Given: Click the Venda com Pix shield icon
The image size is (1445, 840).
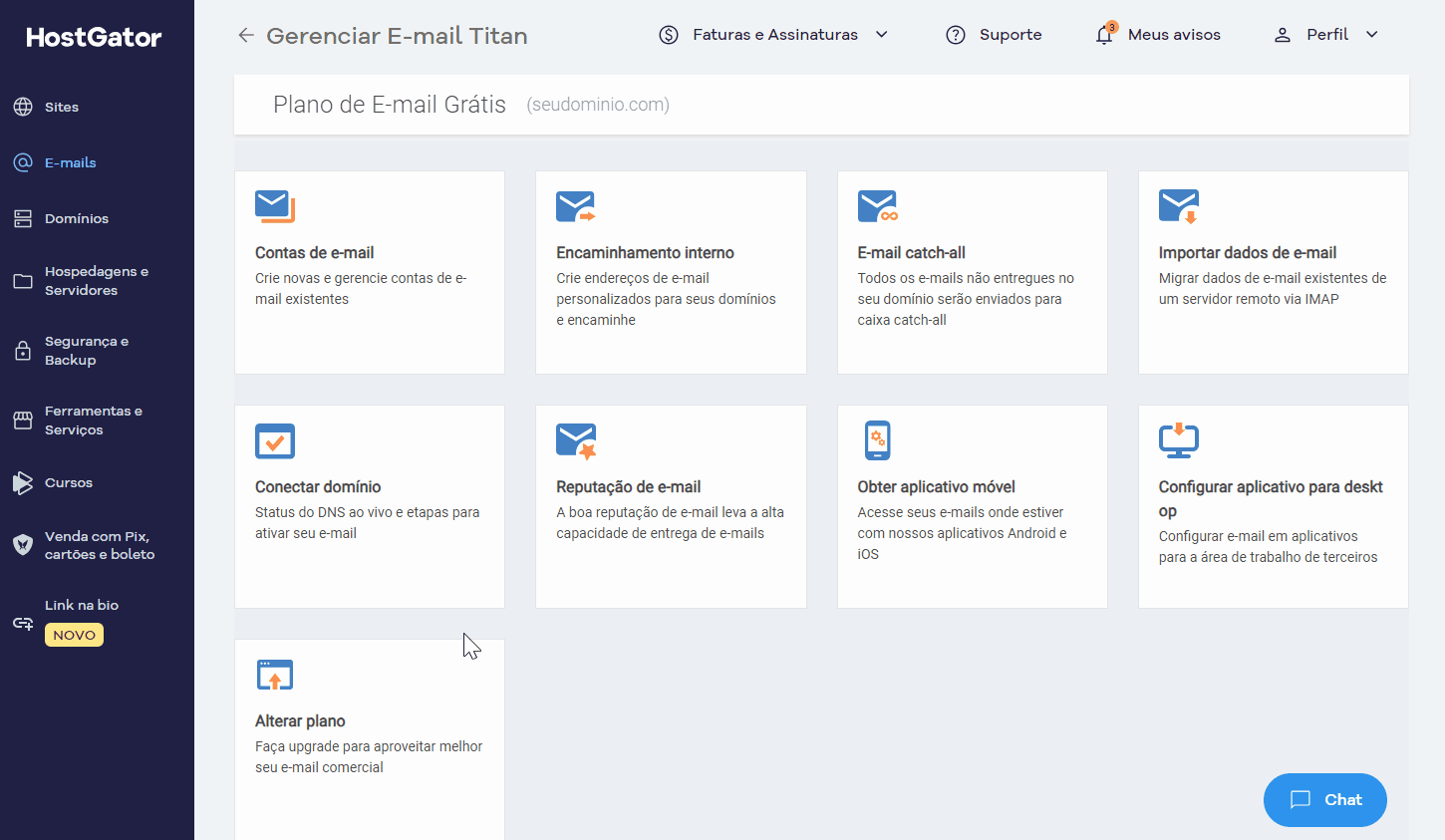Looking at the screenshot, I should (23, 544).
